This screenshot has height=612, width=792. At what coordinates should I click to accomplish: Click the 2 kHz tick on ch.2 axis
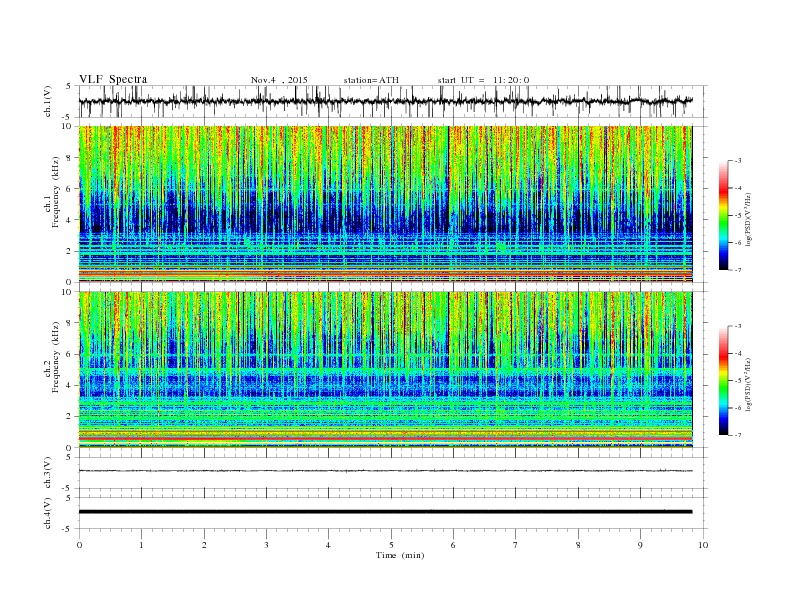69,417
